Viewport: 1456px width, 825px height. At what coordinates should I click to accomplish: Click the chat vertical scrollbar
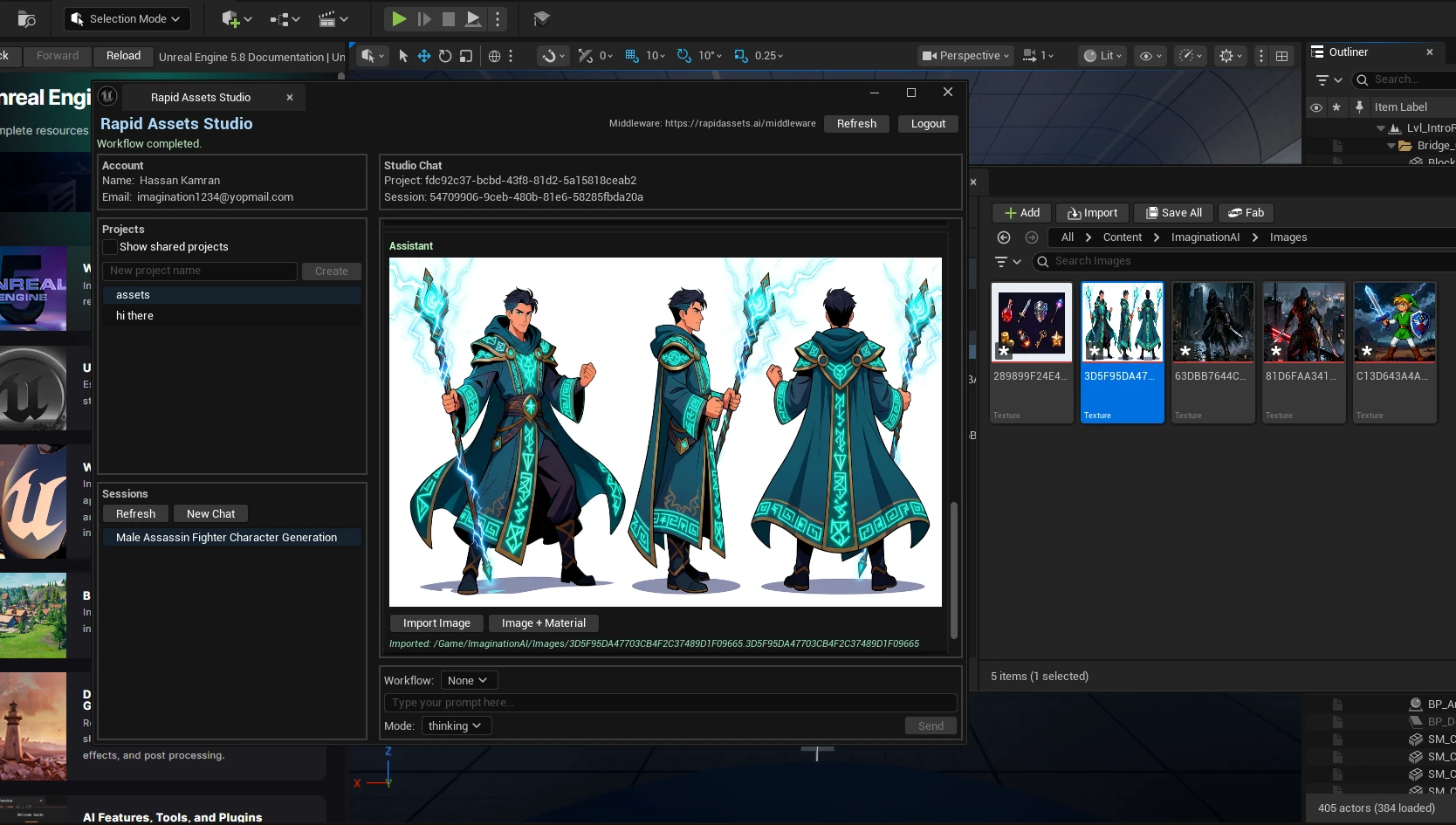(953, 569)
